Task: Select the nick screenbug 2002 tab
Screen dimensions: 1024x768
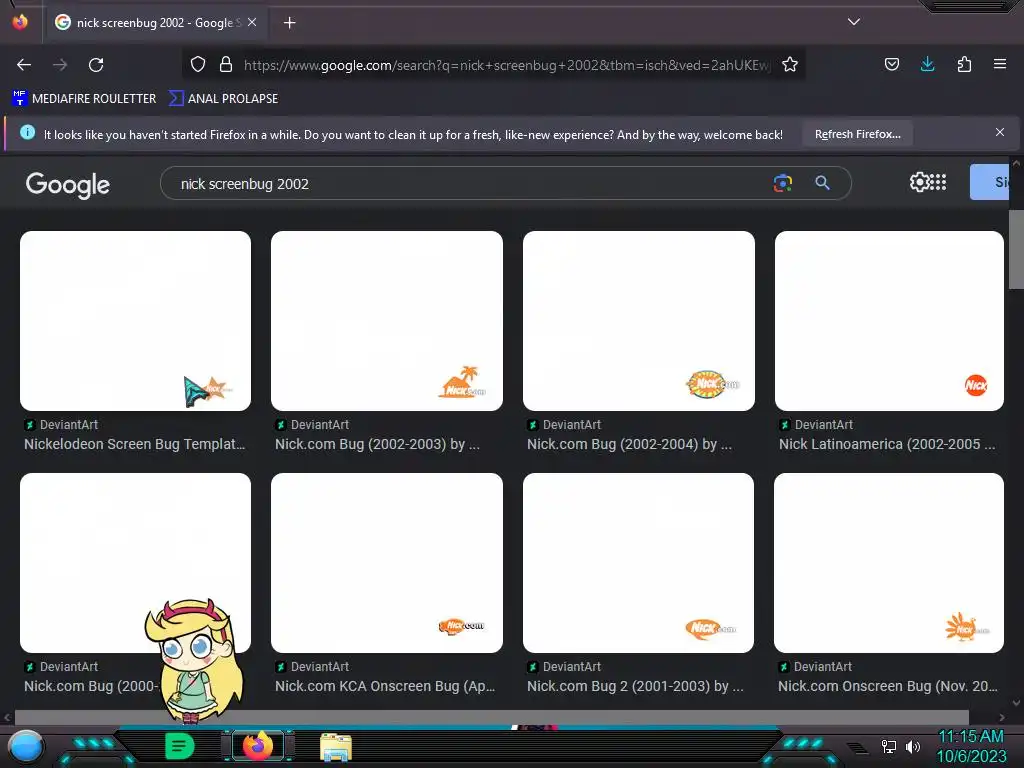Action: pos(155,22)
